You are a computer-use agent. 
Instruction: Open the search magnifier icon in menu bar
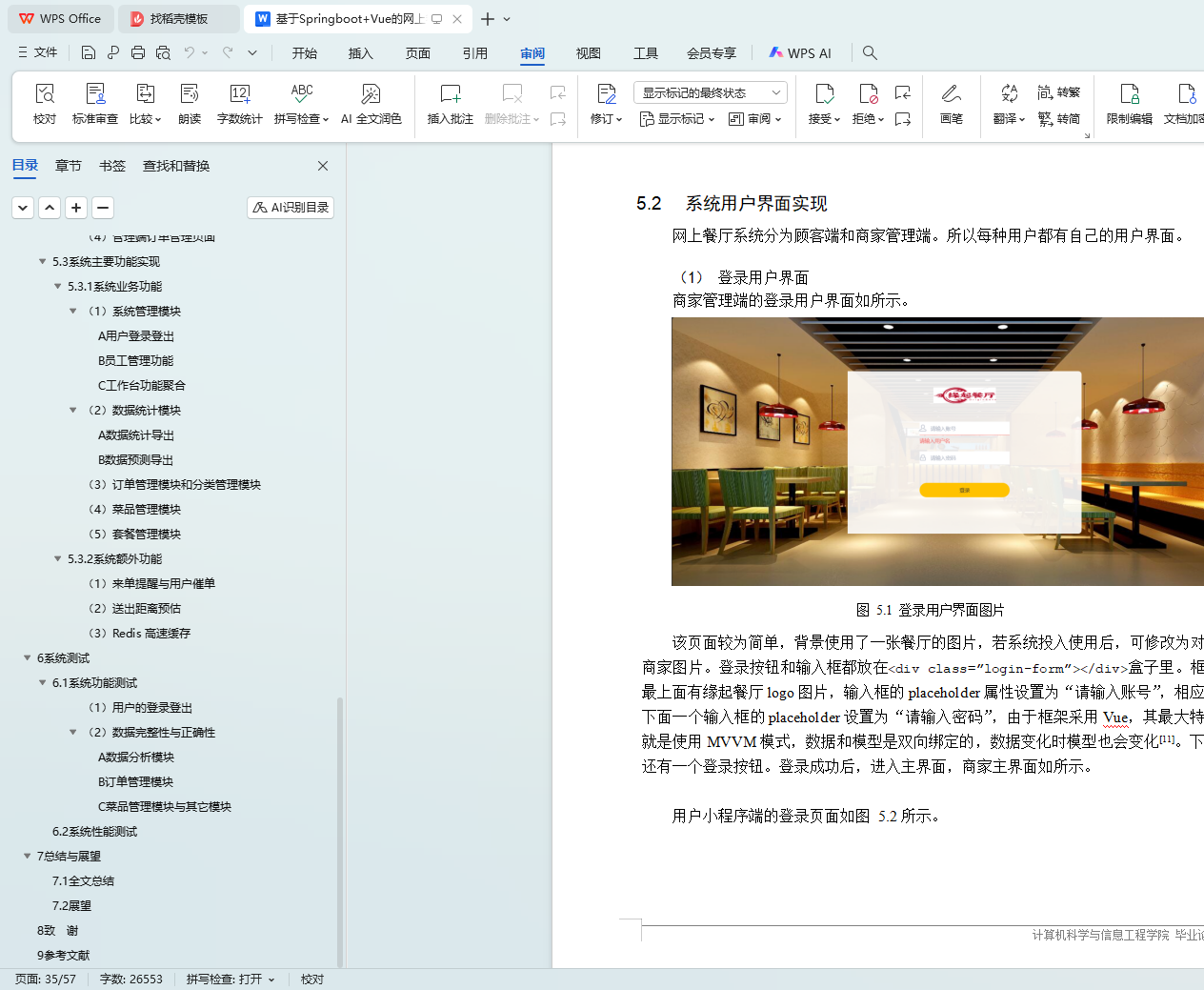pos(870,52)
